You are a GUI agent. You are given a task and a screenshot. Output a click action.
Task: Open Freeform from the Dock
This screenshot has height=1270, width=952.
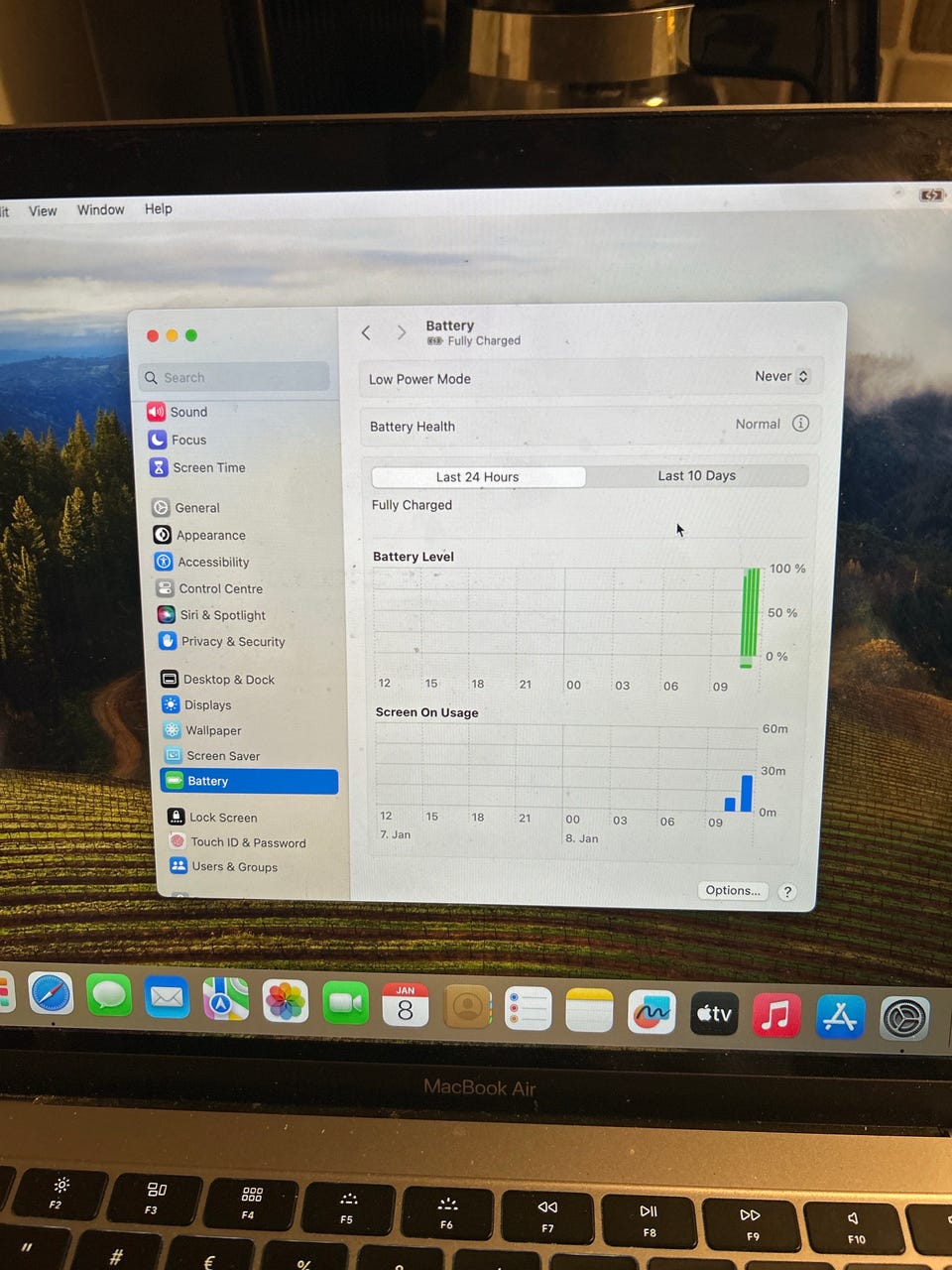(652, 1012)
